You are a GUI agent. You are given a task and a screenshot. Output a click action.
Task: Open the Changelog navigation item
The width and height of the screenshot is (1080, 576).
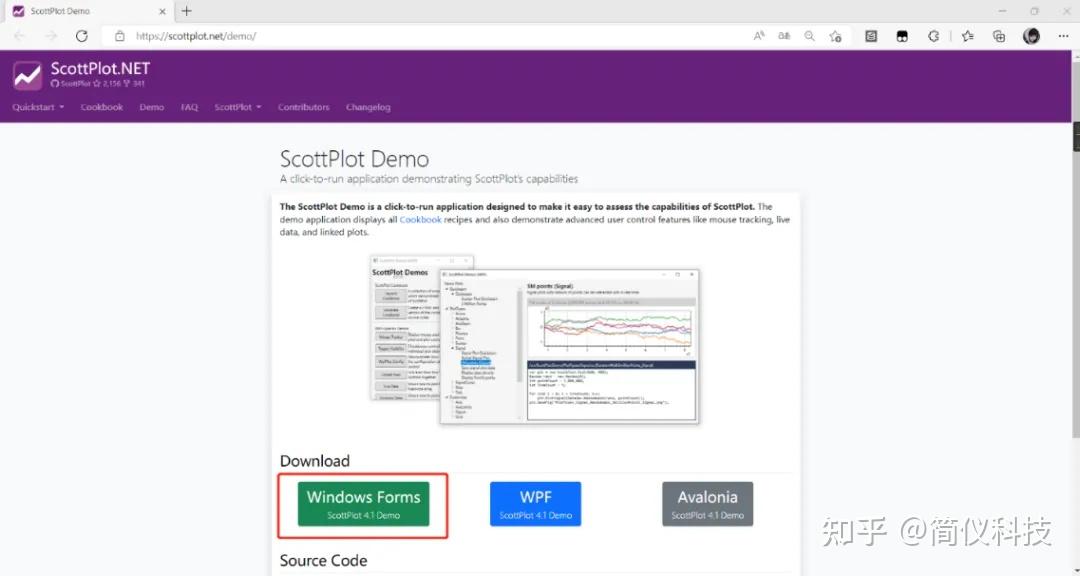tap(368, 107)
